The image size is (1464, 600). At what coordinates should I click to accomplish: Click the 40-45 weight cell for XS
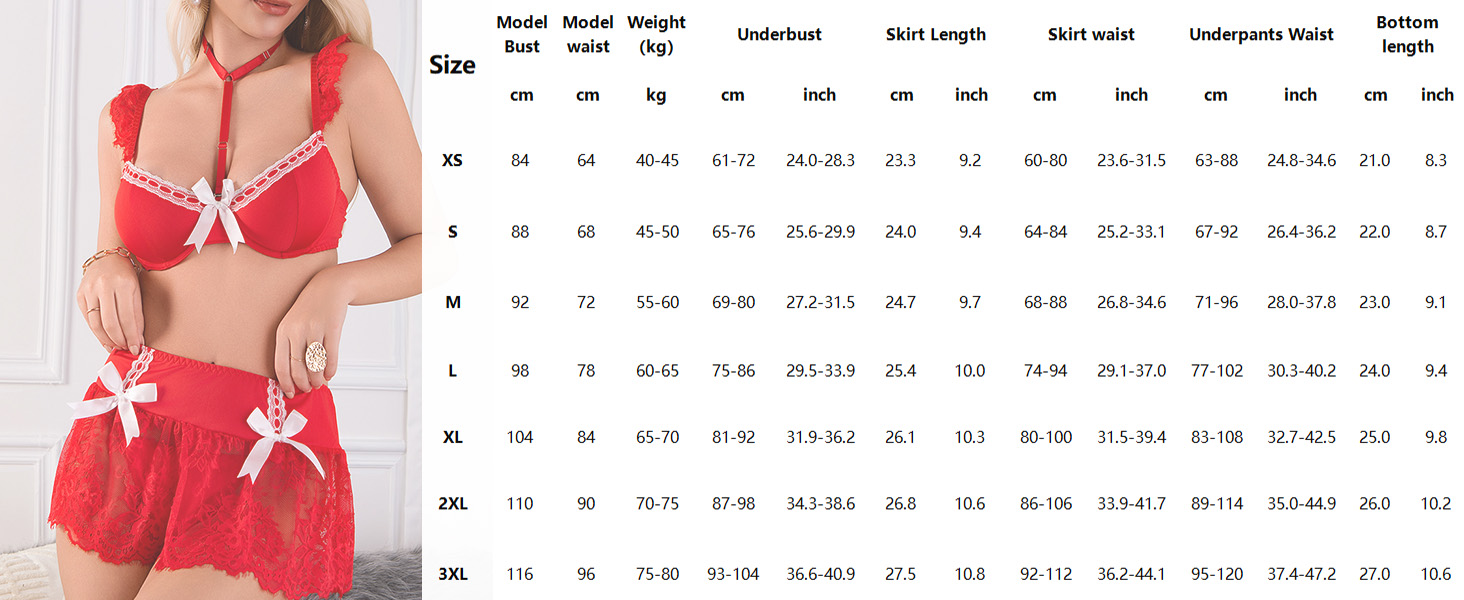click(x=657, y=160)
